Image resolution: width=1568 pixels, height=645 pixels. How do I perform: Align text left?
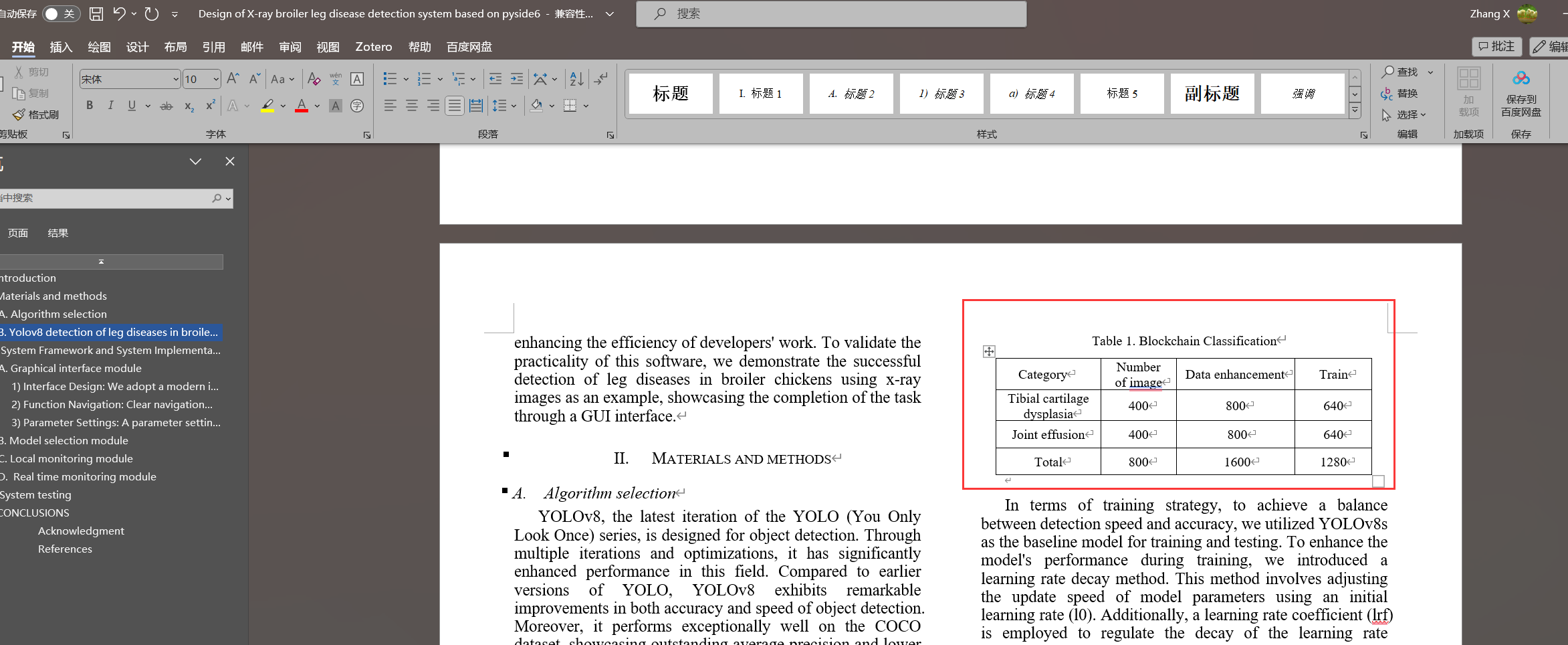390,106
